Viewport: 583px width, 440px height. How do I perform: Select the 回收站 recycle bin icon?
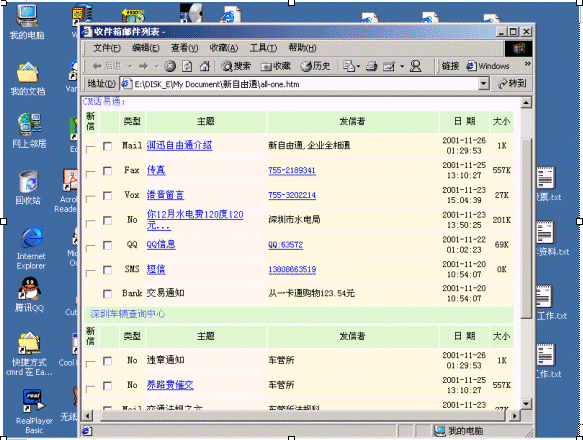[x=28, y=187]
